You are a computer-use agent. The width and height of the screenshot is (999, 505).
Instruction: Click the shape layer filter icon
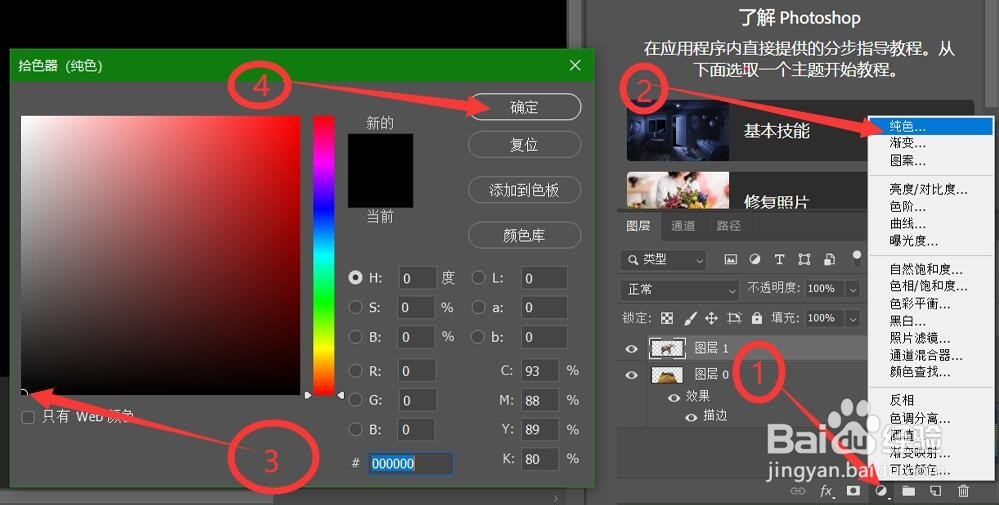tap(804, 259)
